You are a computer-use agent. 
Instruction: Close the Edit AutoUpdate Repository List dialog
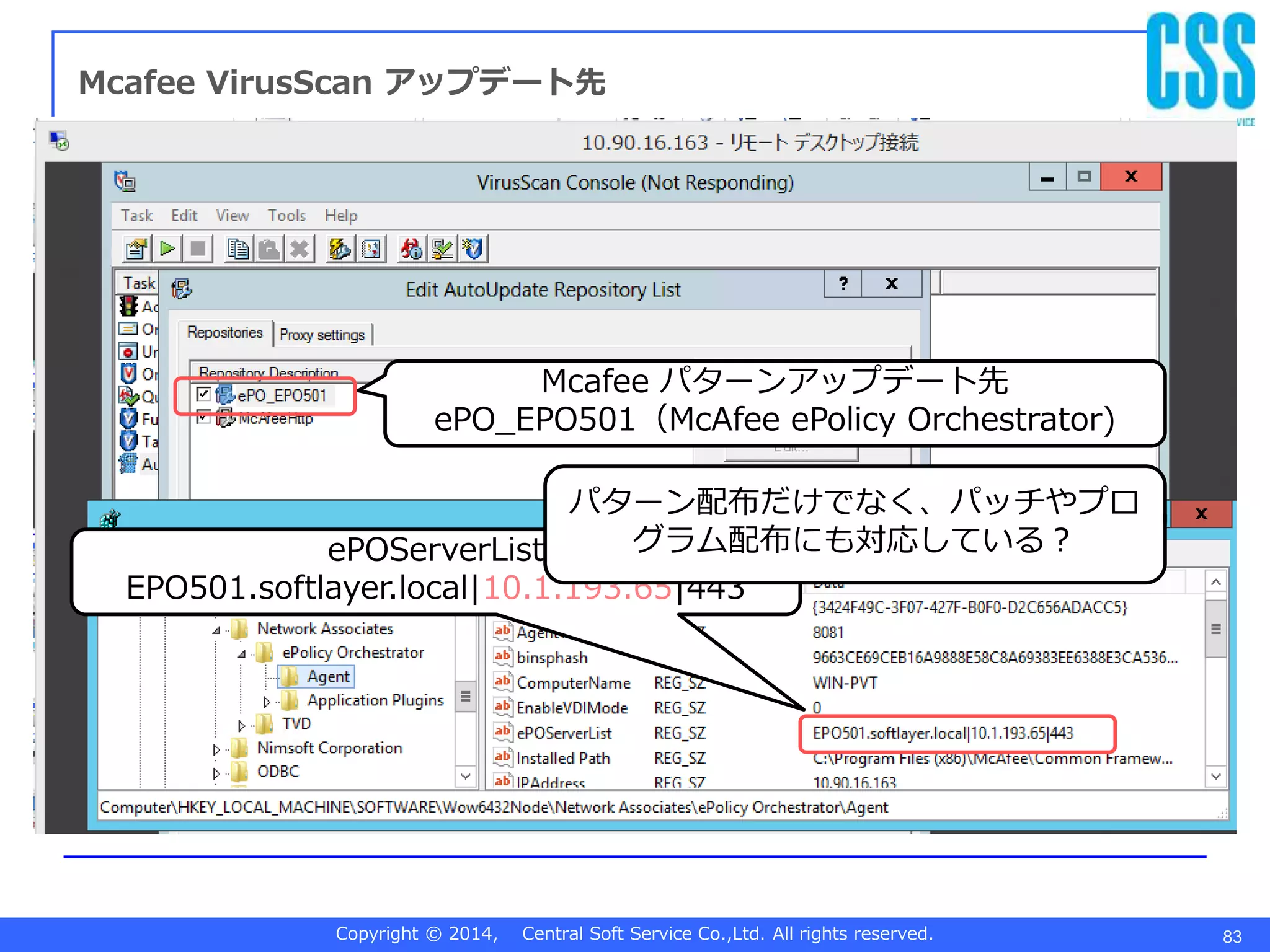click(892, 283)
